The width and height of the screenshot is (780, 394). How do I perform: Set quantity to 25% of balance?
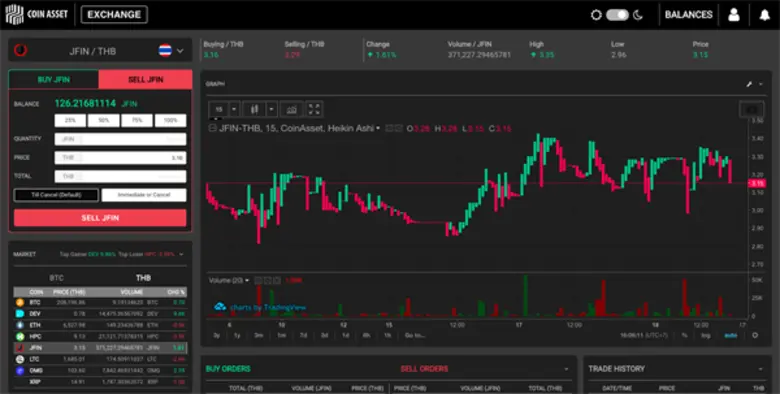(x=70, y=120)
